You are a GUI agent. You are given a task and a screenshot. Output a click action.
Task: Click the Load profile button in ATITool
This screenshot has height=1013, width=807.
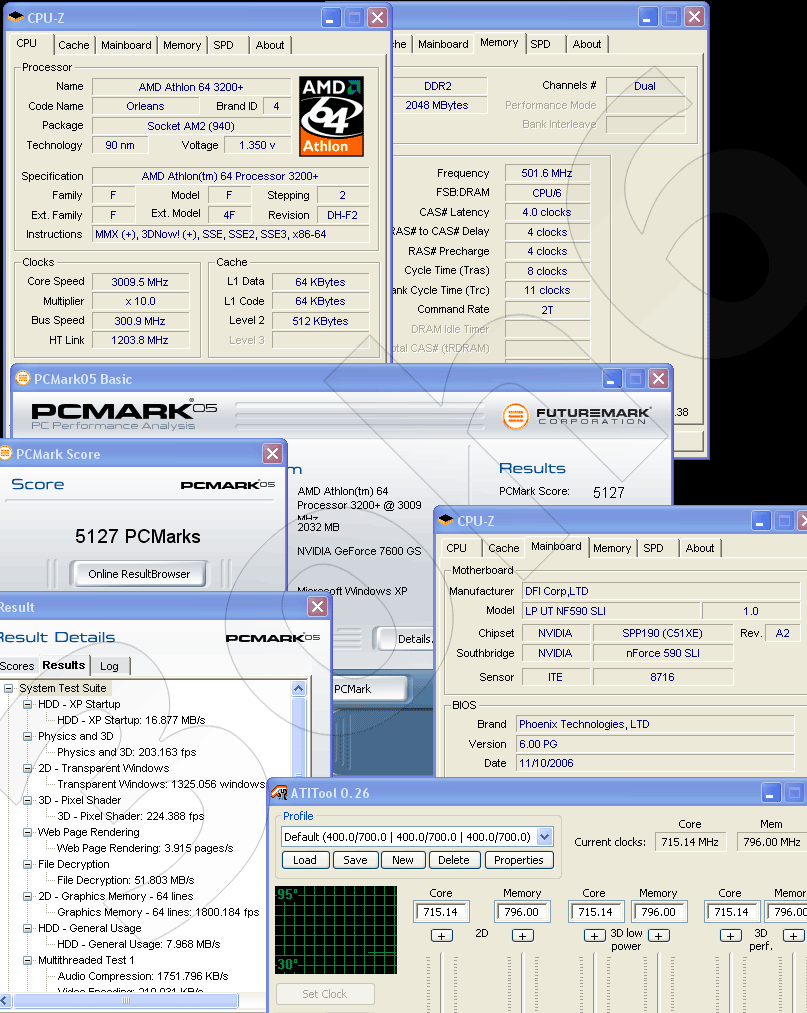click(305, 860)
